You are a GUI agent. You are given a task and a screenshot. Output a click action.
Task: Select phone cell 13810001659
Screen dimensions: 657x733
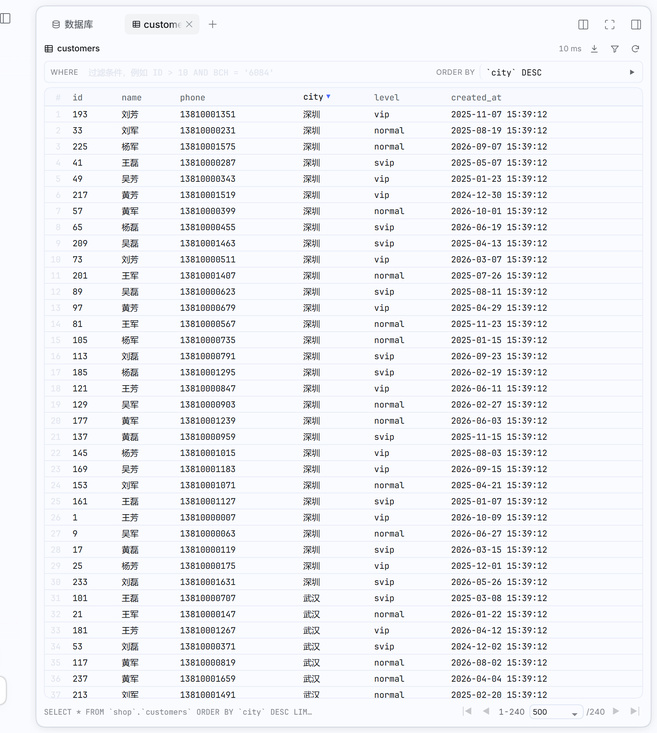[208, 679]
